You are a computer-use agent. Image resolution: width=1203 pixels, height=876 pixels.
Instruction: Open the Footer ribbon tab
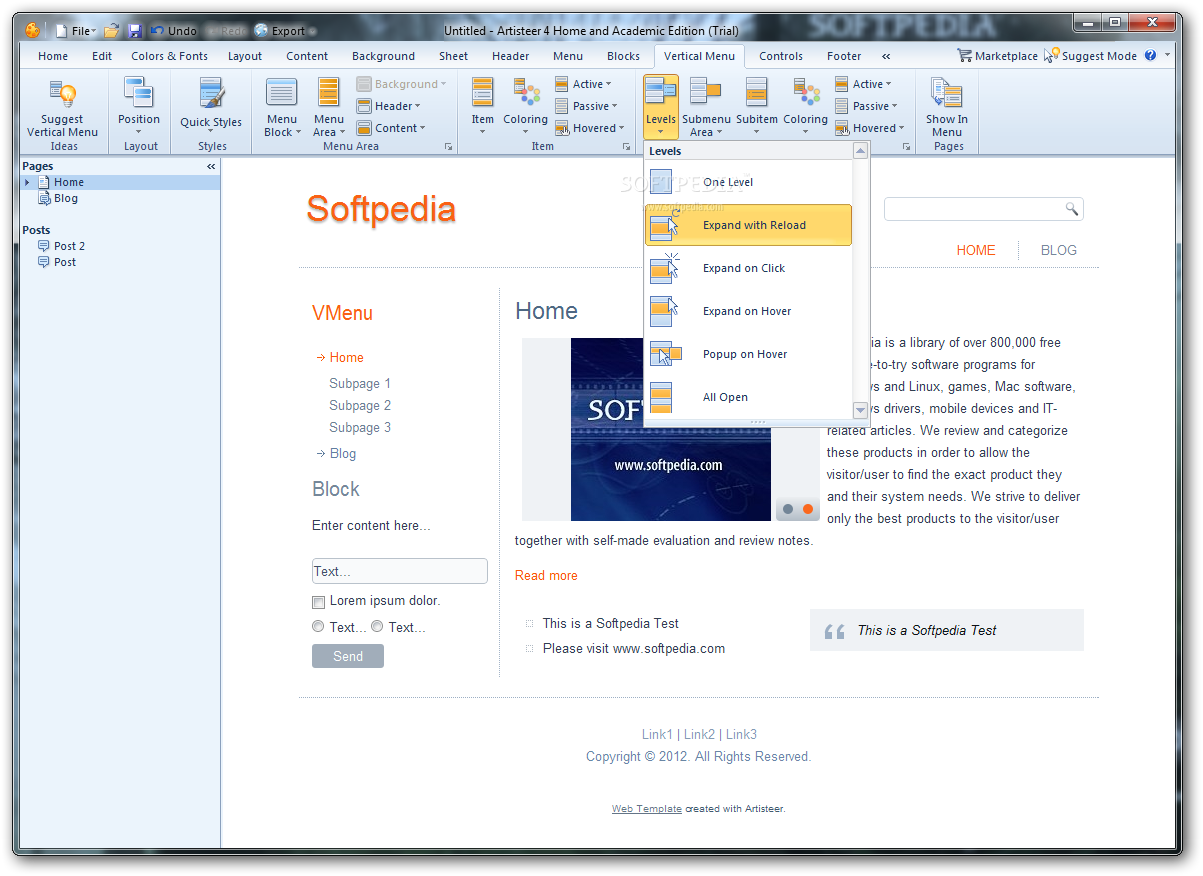(844, 56)
